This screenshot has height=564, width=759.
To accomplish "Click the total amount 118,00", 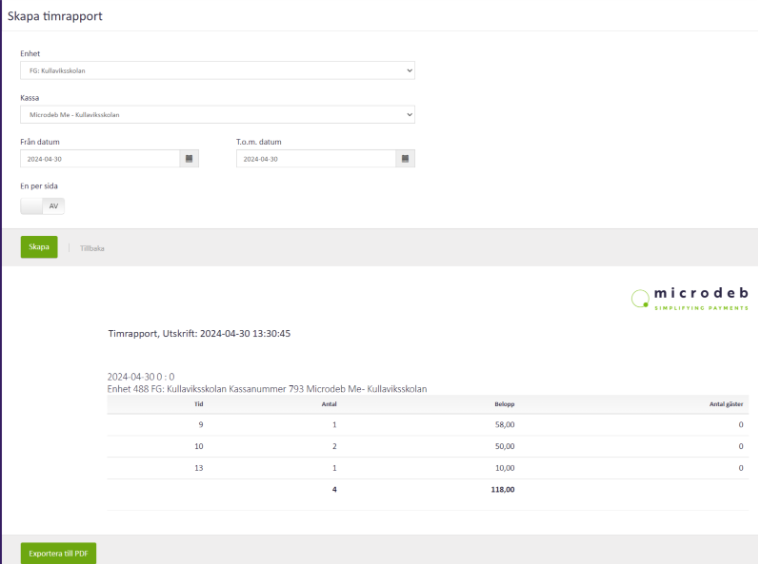I will click(502, 490).
